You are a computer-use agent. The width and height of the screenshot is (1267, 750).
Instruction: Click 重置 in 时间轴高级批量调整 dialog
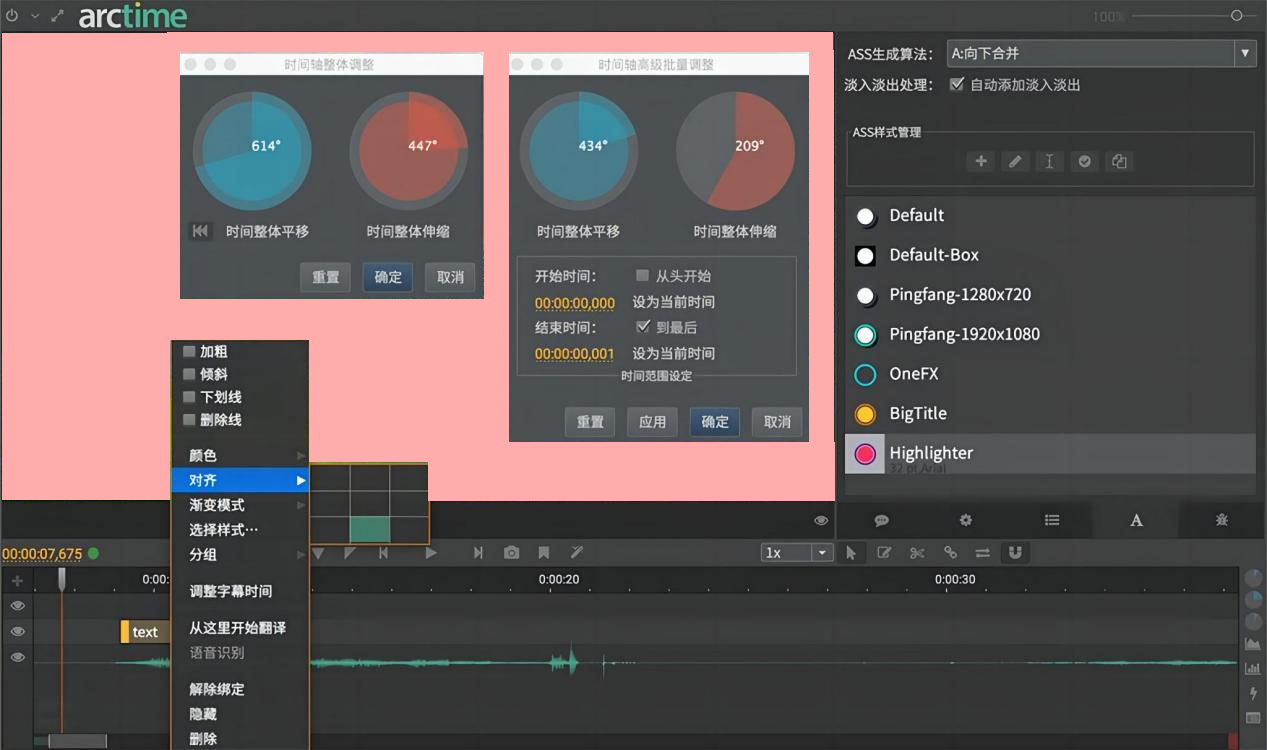[x=590, y=422]
